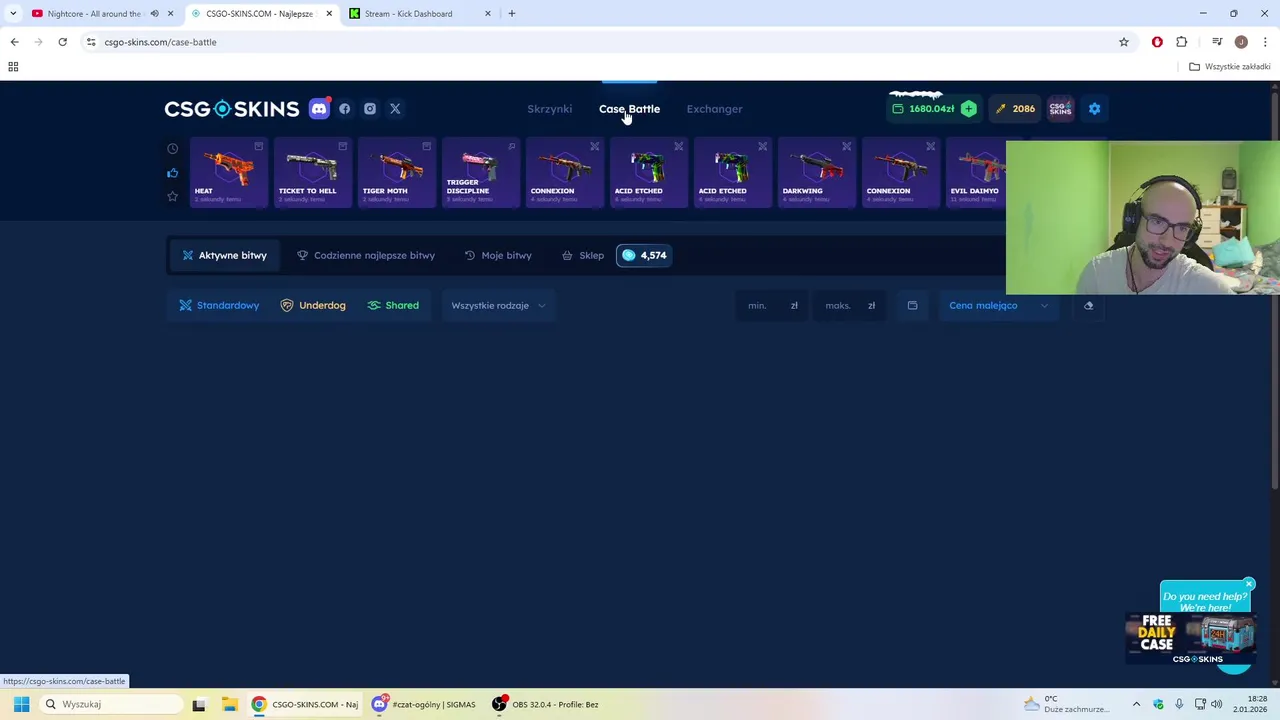Open the X (Twitter) social icon
Viewport: 1280px width, 720px height.
(x=395, y=109)
